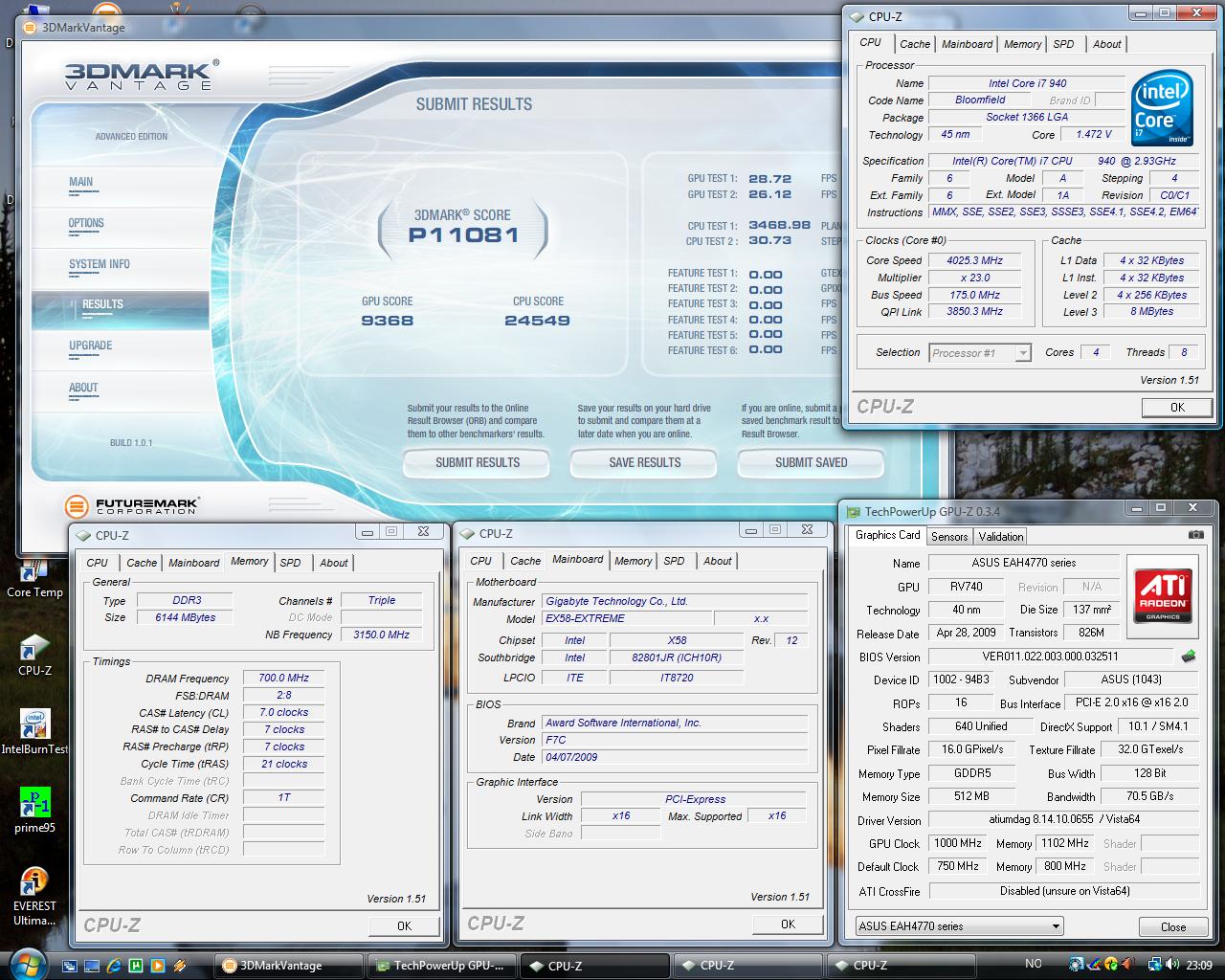
Task: Expand the ASUS EAH4770 series card dropdown
Action: click(x=959, y=925)
